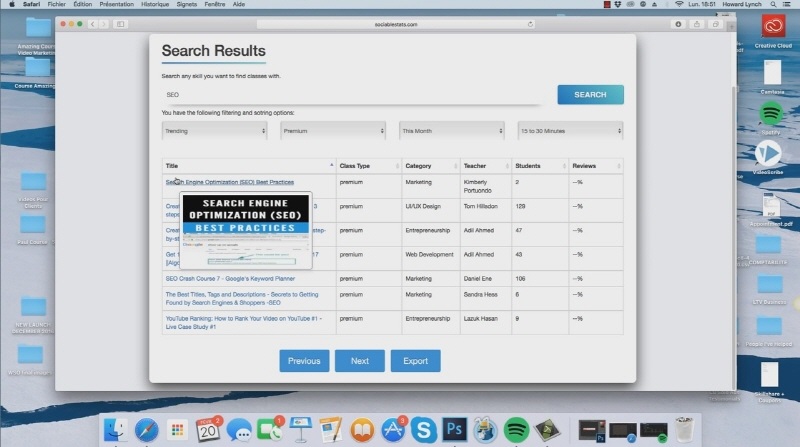
Task: Open the Historique menu
Action: click(x=155, y=4)
